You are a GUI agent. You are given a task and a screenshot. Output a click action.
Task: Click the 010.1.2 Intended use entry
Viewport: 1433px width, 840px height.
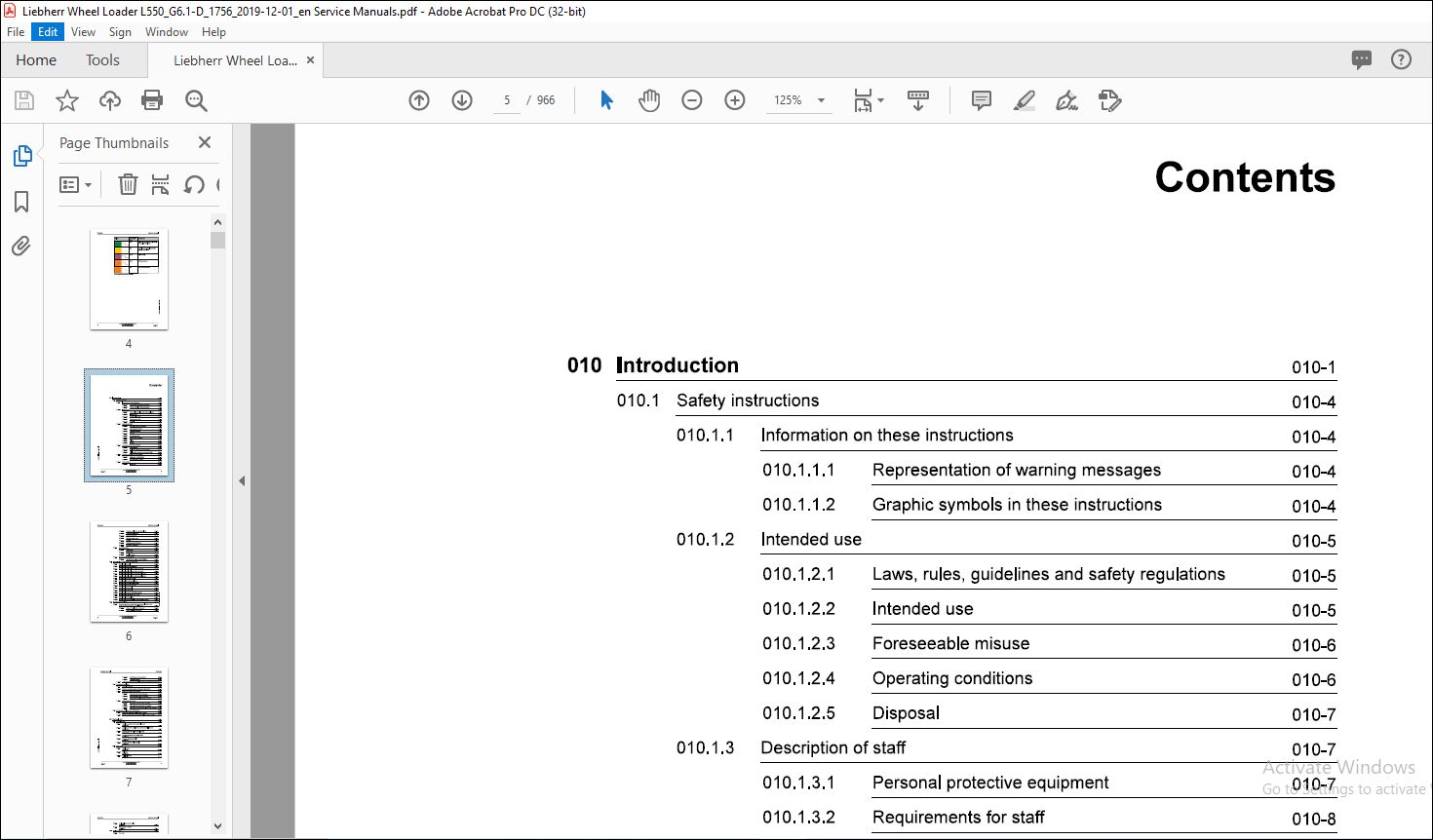tap(1006, 540)
